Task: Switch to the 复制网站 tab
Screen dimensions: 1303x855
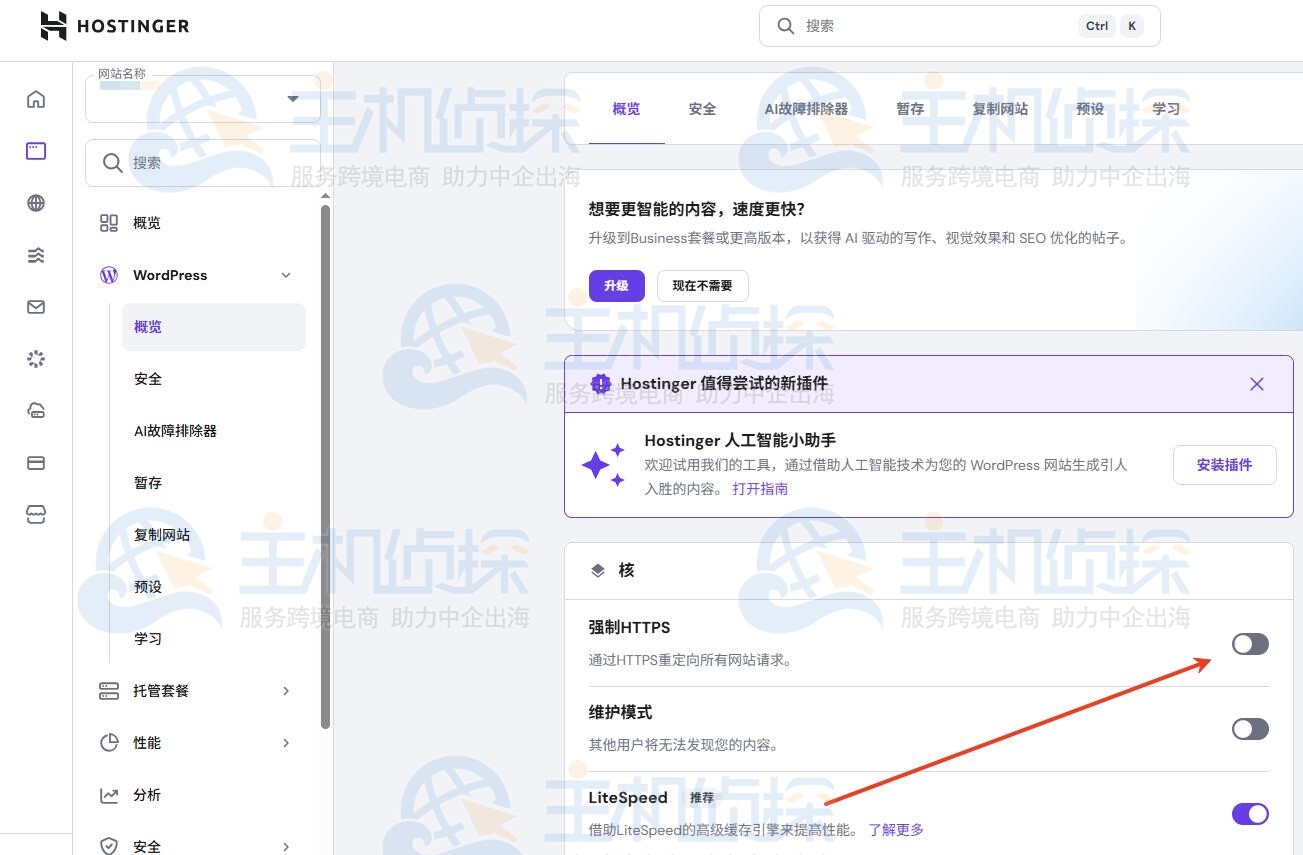Action: (1000, 109)
